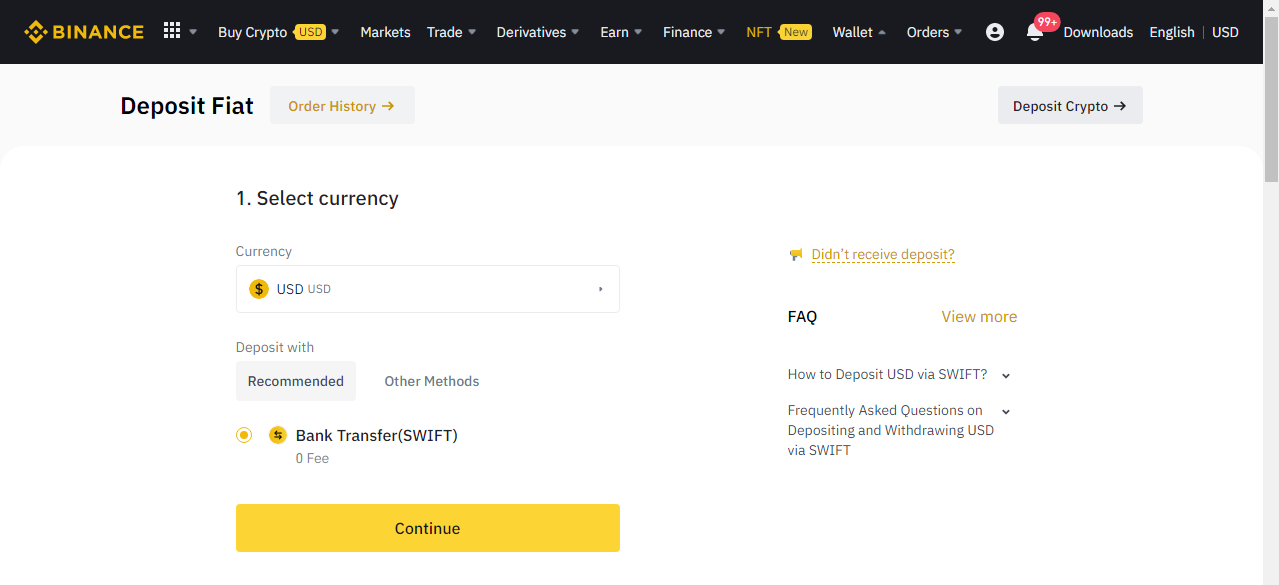Viewport: 1279px width, 585px height.
Task: Expand the Wallet dropdown menu
Action: click(859, 32)
